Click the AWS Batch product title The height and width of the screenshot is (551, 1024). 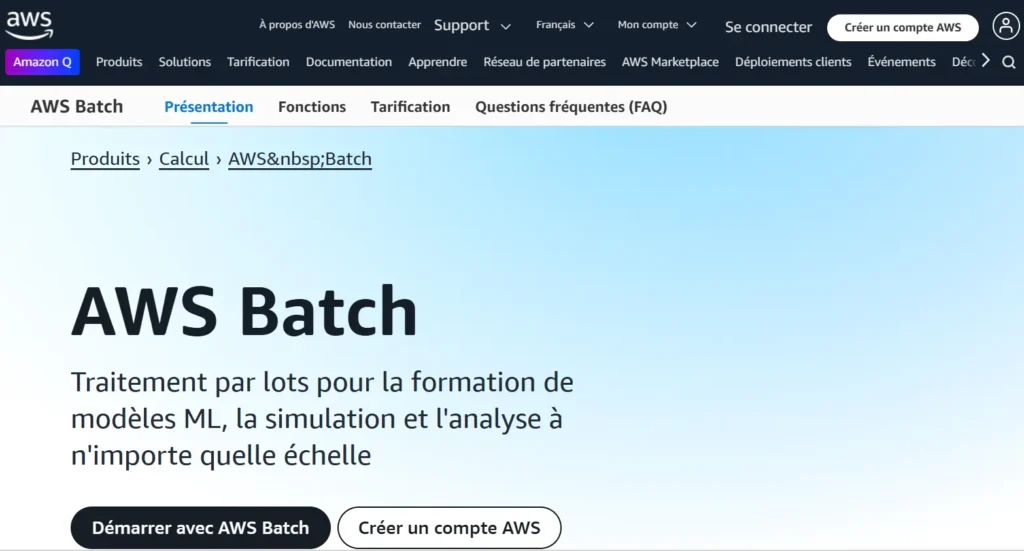[76, 106]
